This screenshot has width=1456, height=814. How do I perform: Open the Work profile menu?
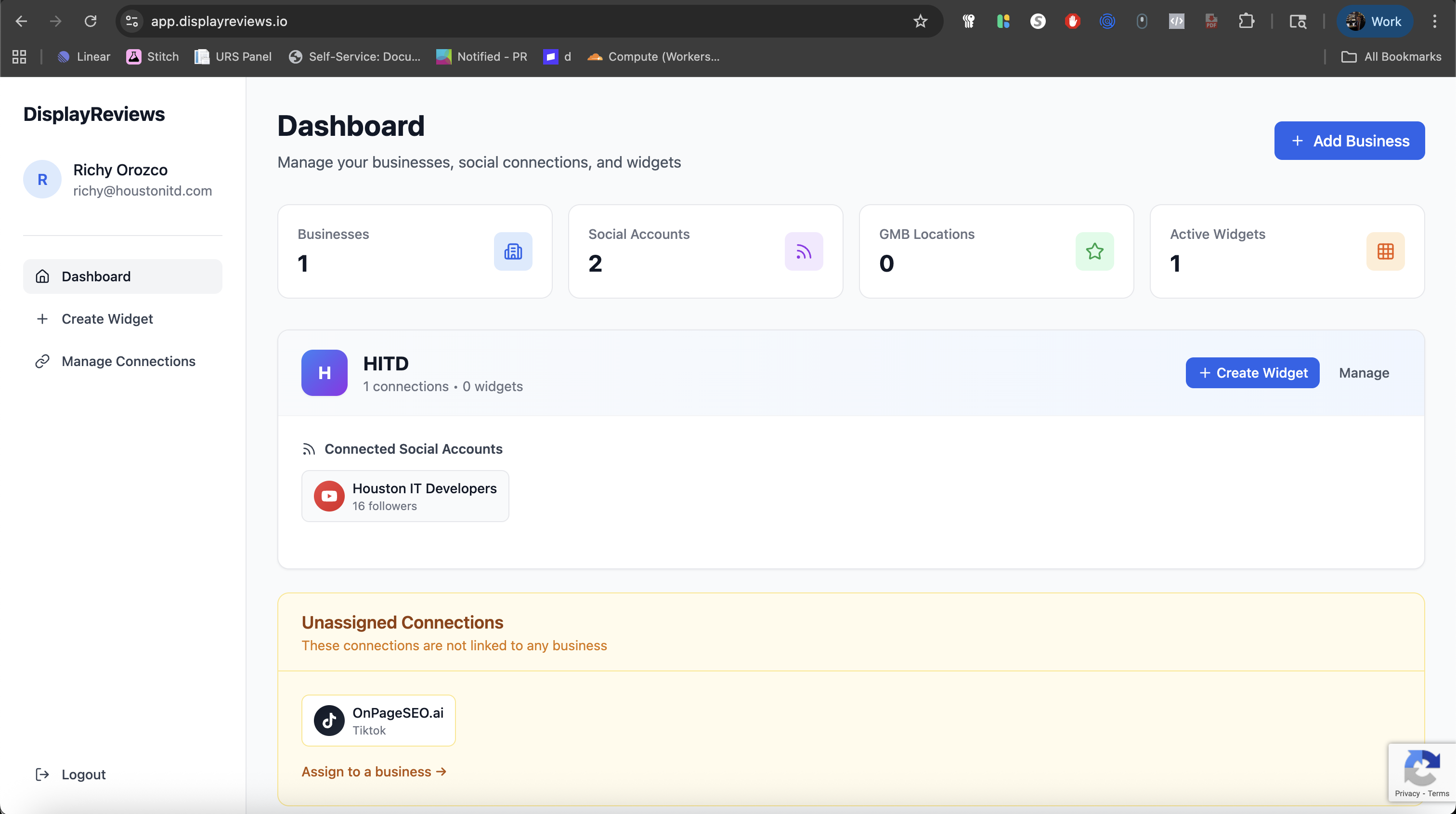1375,21
